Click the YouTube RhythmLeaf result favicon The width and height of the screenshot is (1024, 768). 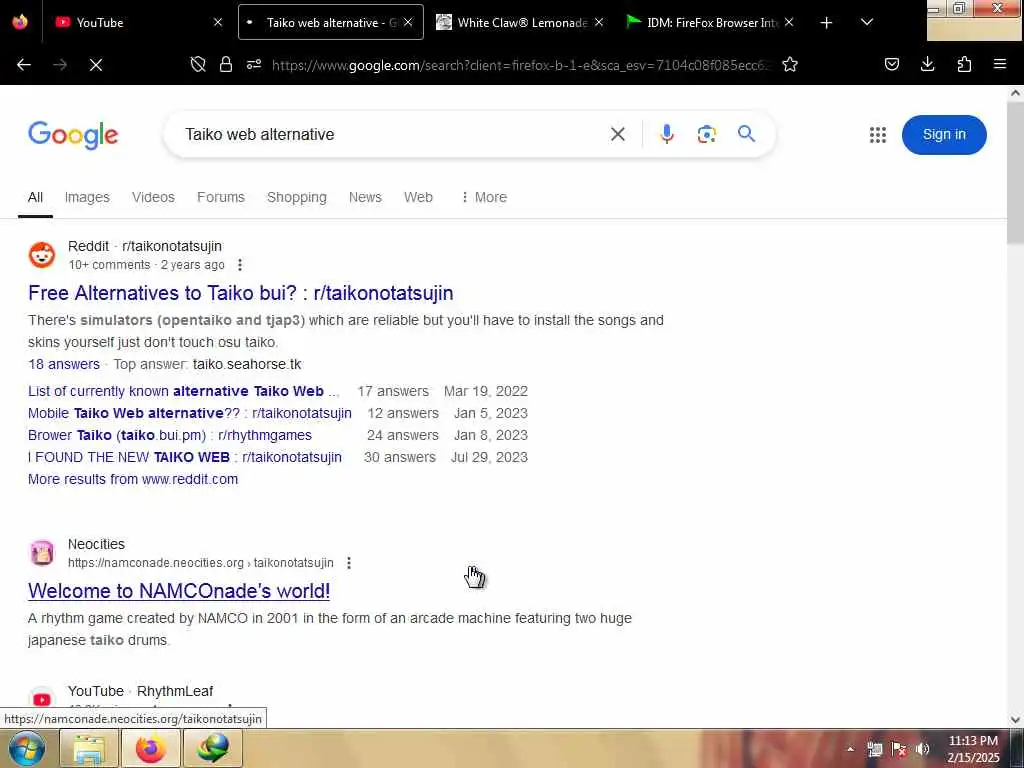click(42, 699)
